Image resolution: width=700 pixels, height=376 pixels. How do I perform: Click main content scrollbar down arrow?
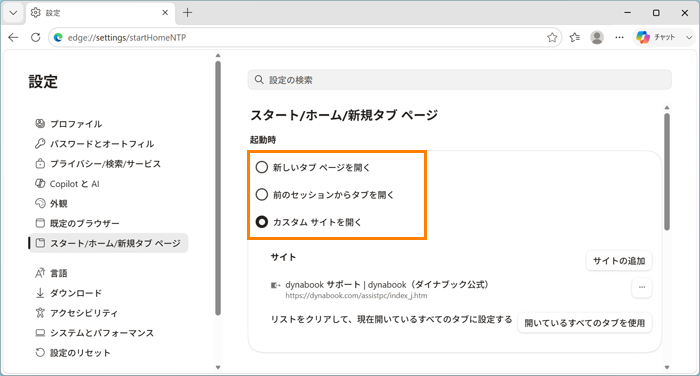[667, 367]
